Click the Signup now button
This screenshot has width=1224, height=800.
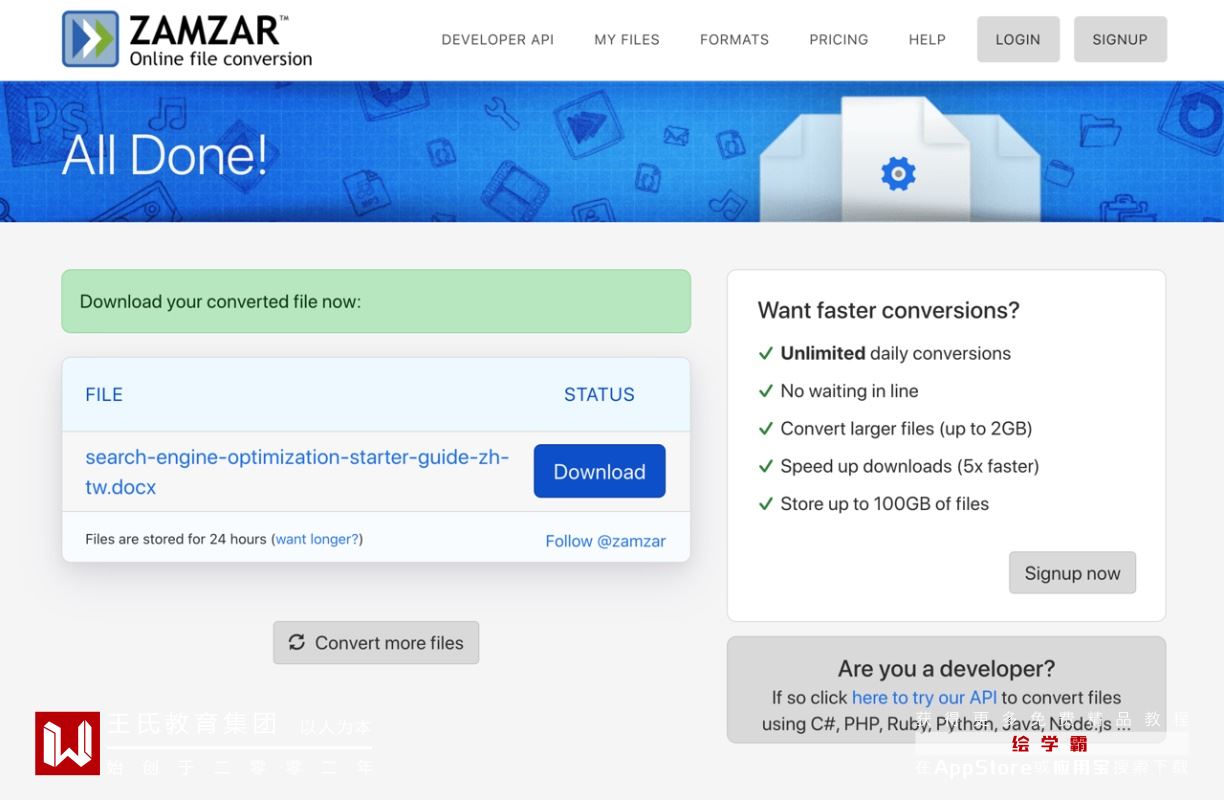coord(1072,573)
